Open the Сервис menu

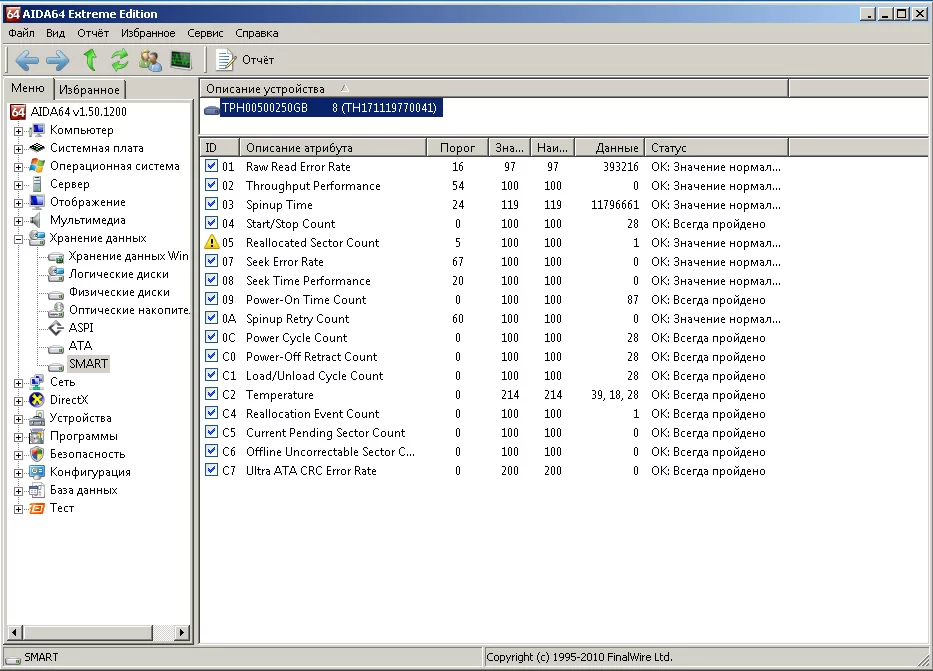(x=205, y=33)
